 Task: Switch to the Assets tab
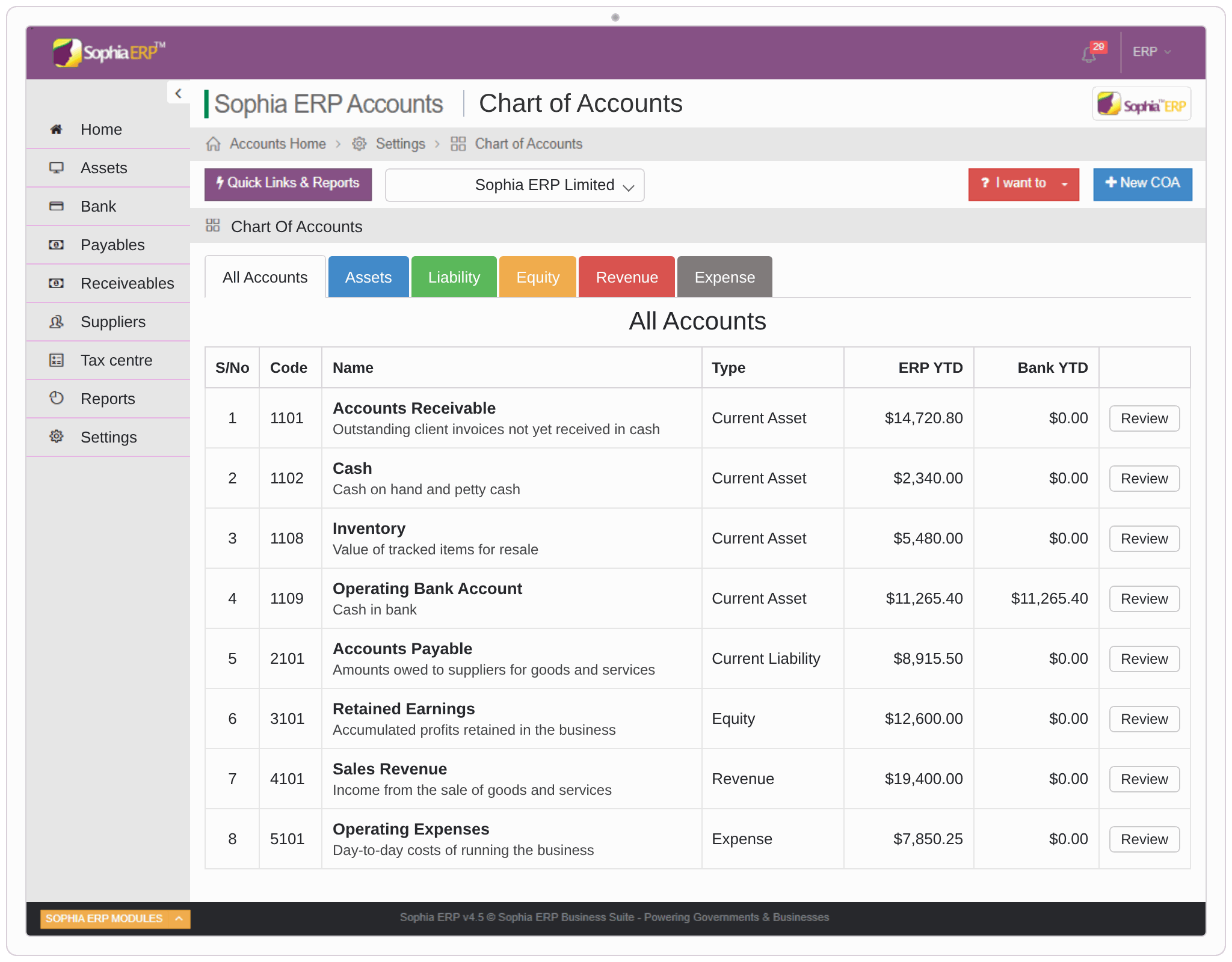click(x=369, y=277)
